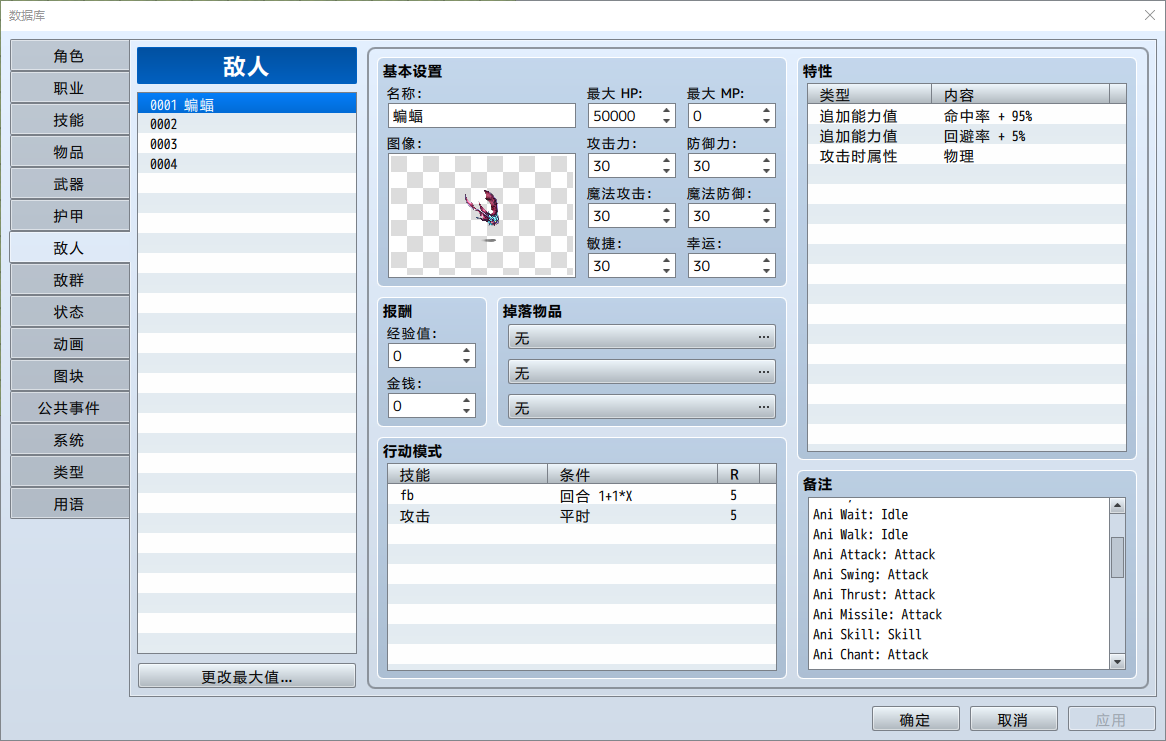Viewport: 1166px width, 741px height.
Task: Decrease 最大 HP with down arrow
Action: click(x=666, y=121)
